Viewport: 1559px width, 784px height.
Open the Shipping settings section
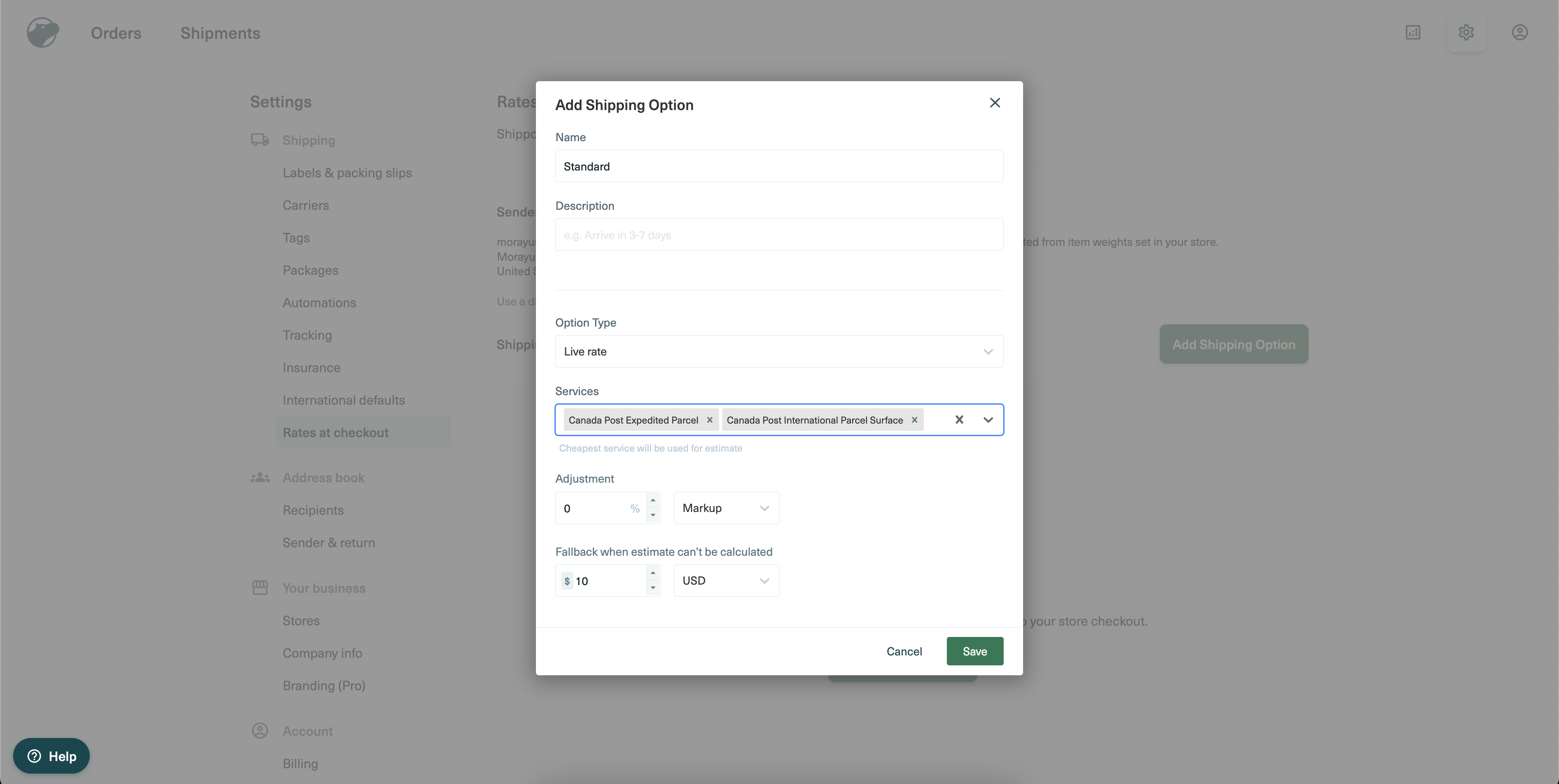(309, 140)
